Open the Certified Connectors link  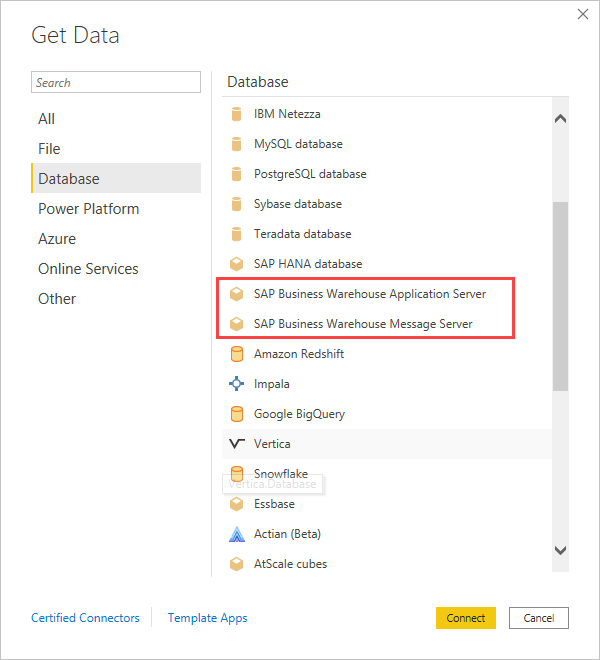85,618
